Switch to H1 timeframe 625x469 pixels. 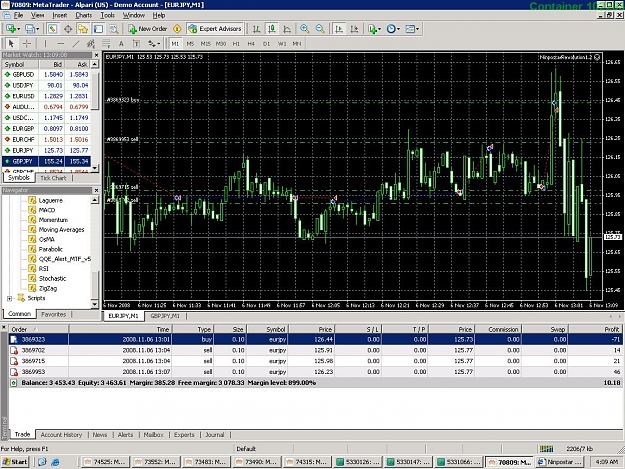(236, 44)
